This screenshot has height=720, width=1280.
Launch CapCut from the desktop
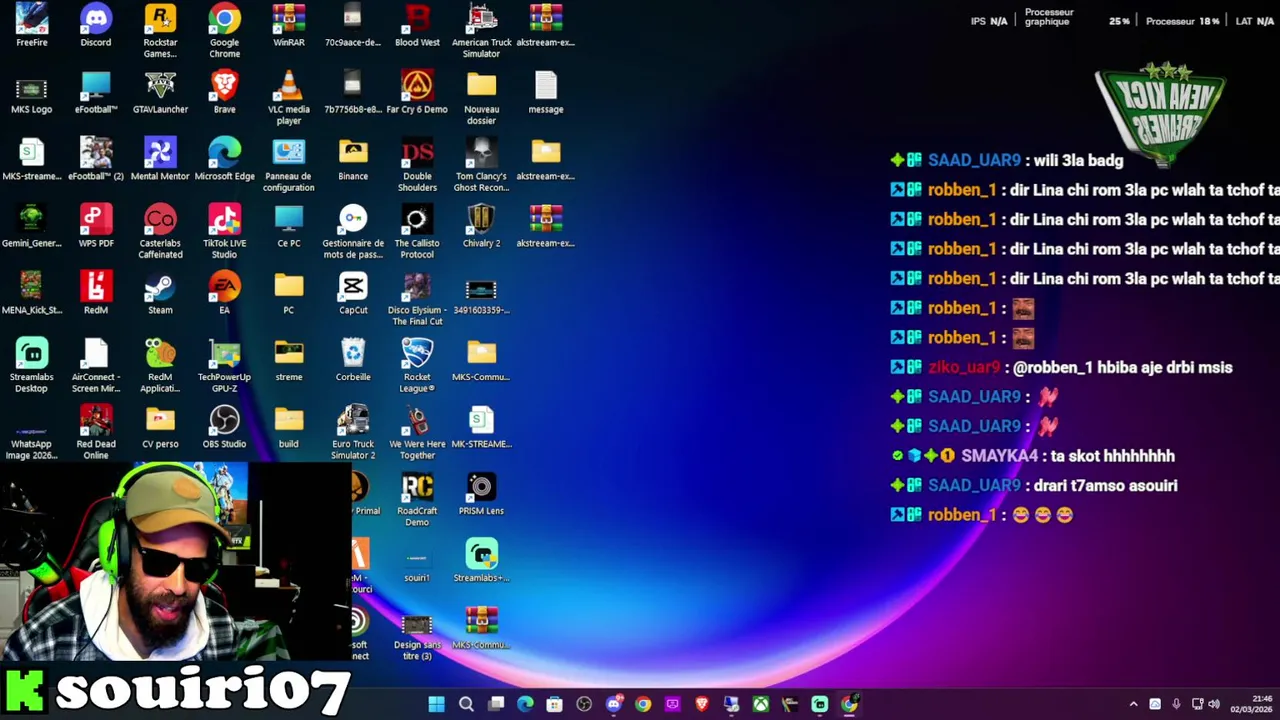click(x=353, y=294)
